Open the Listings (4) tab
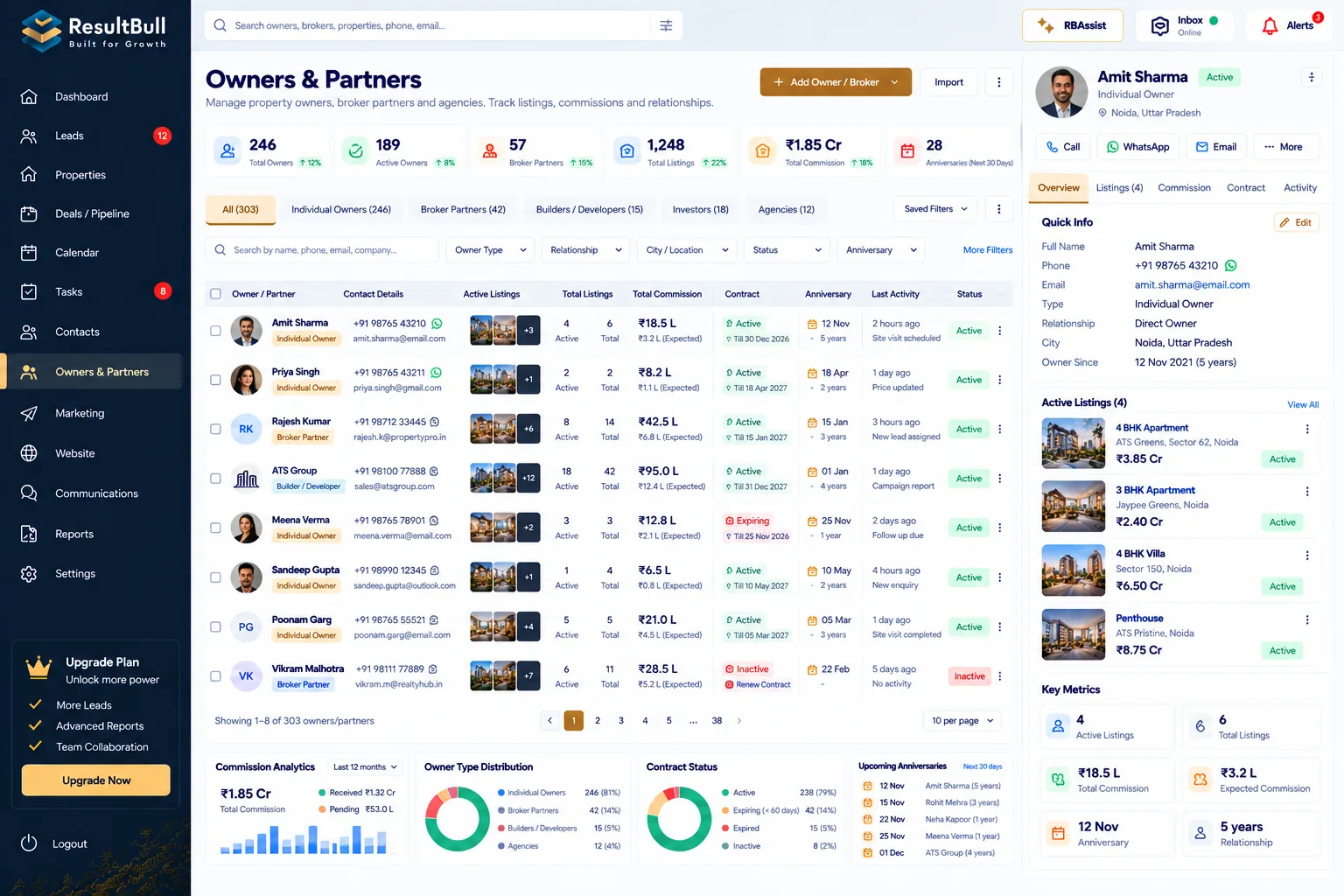 (x=1119, y=188)
